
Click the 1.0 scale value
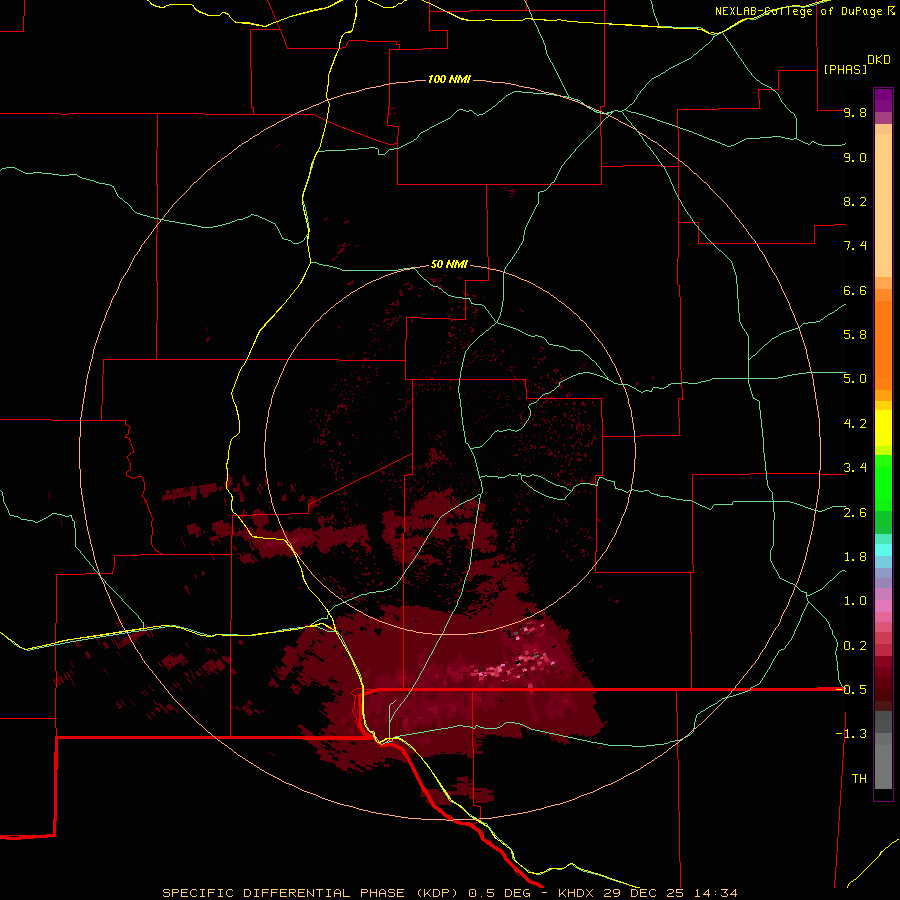pos(855,601)
